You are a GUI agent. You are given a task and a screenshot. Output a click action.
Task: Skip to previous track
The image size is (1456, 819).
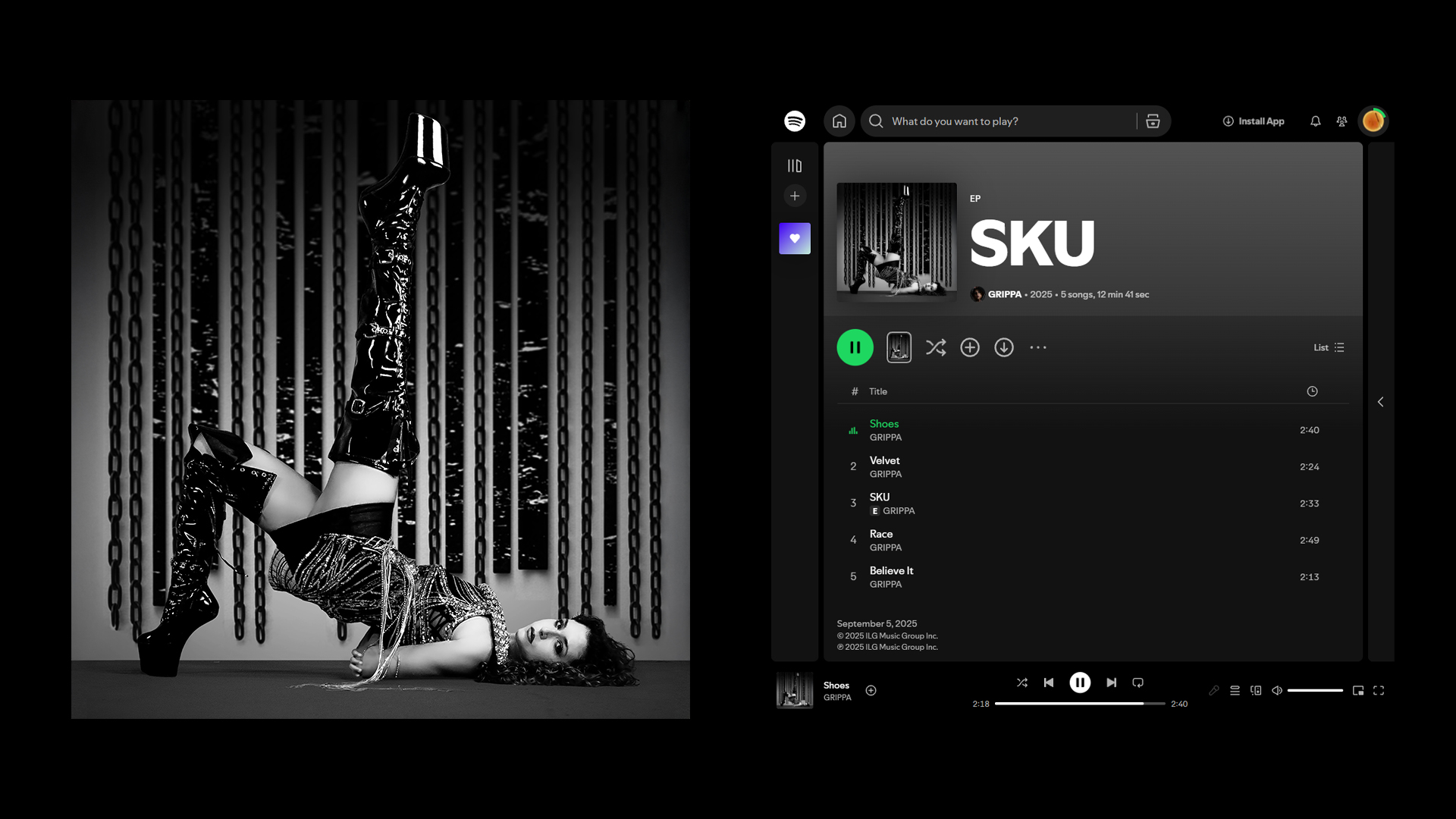click(1049, 682)
